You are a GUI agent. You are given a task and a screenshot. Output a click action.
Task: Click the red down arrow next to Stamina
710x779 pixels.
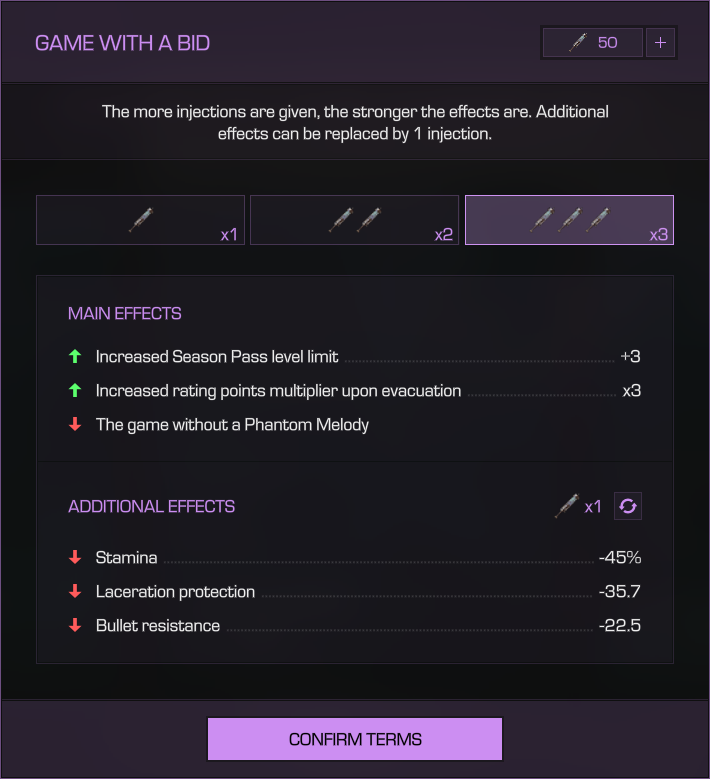[75, 558]
